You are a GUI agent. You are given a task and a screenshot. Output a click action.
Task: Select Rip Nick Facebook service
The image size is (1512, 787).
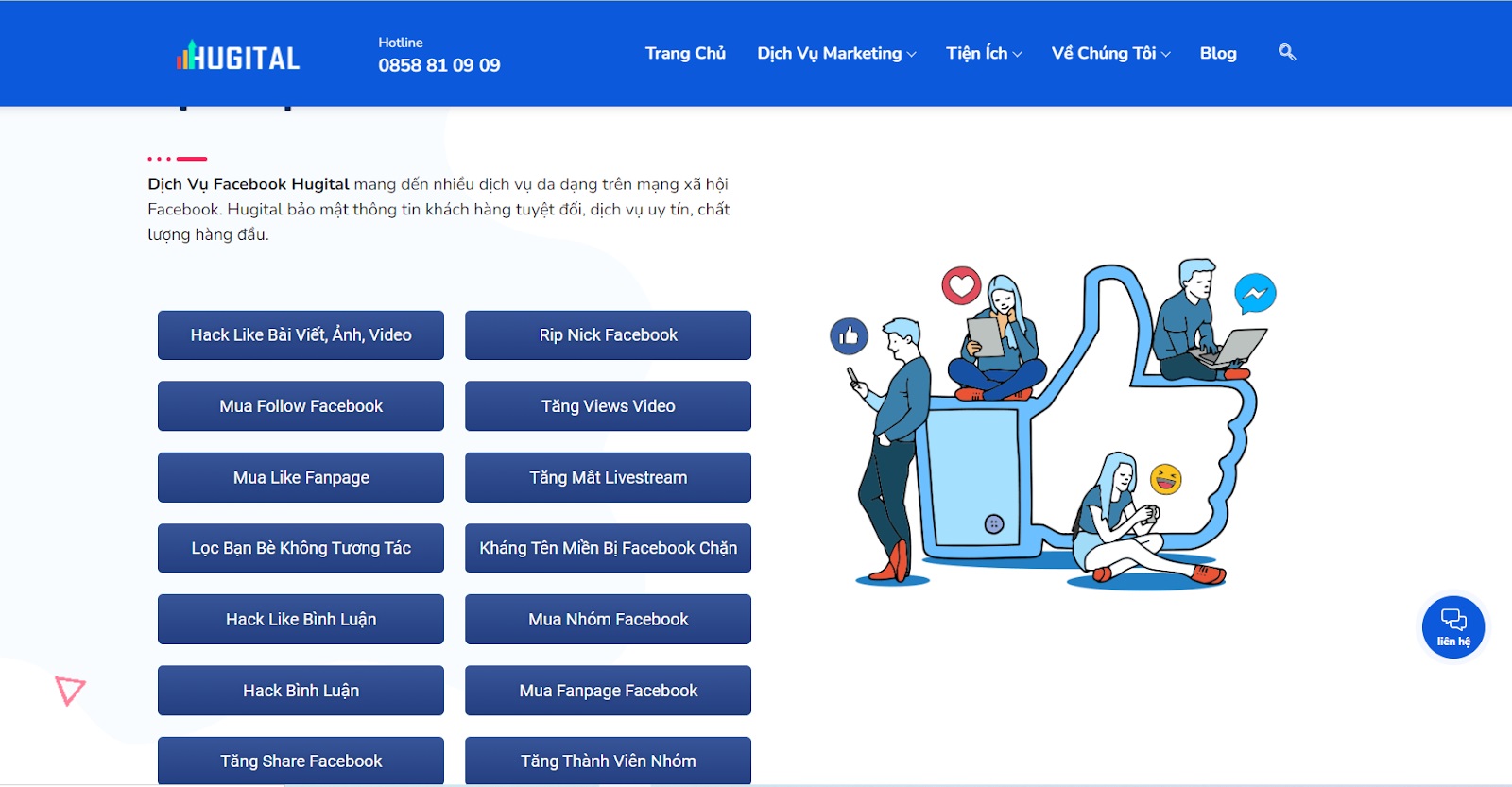608,335
